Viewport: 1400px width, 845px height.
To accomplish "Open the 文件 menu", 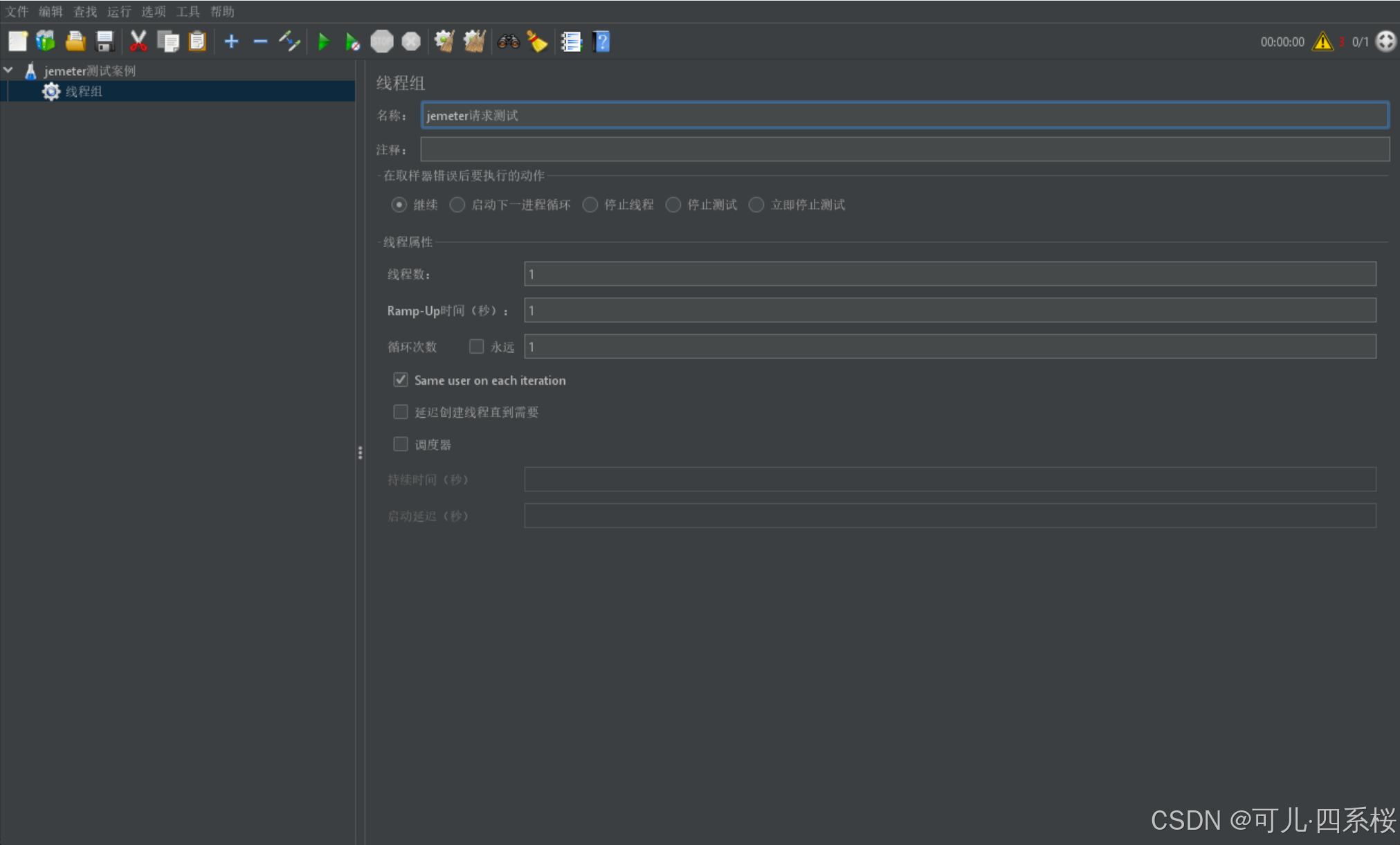I will pos(17,11).
